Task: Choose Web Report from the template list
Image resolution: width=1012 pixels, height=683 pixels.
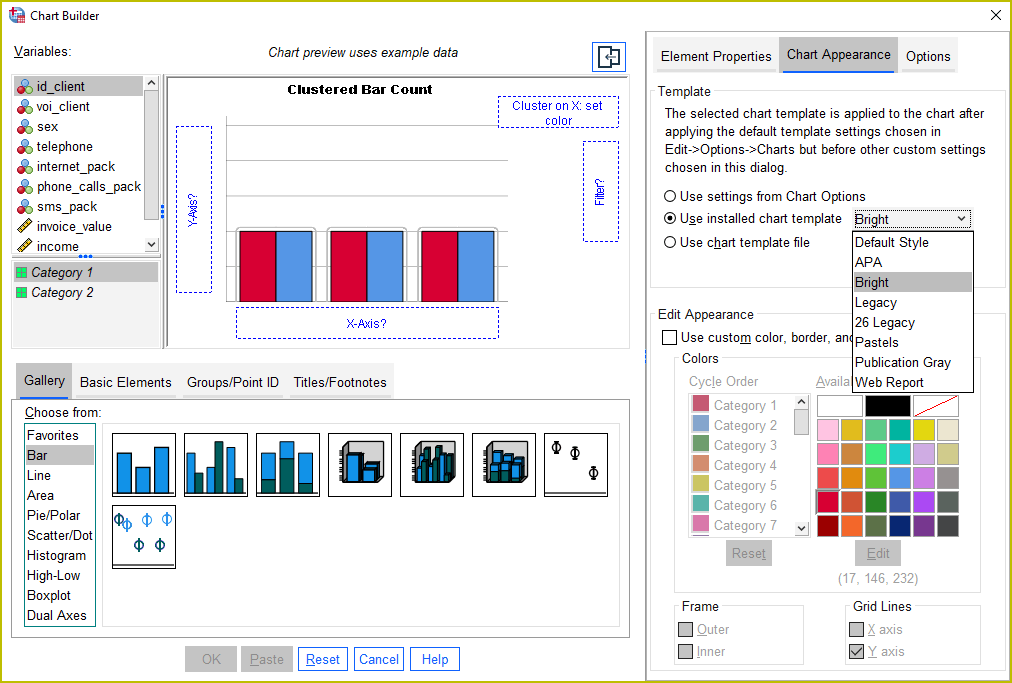Action: point(912,383)
